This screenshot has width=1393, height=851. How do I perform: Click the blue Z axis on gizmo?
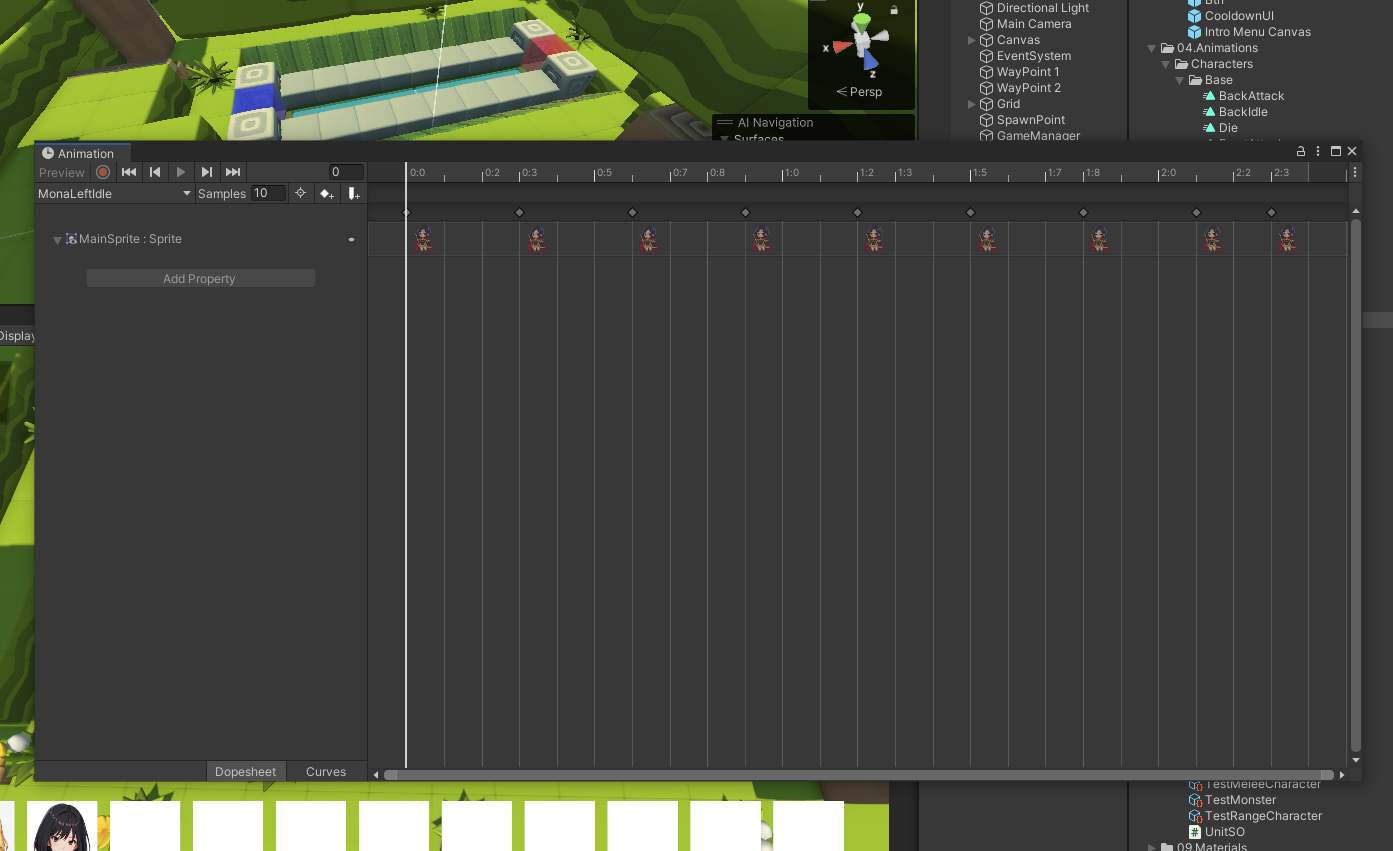(872, 61)
